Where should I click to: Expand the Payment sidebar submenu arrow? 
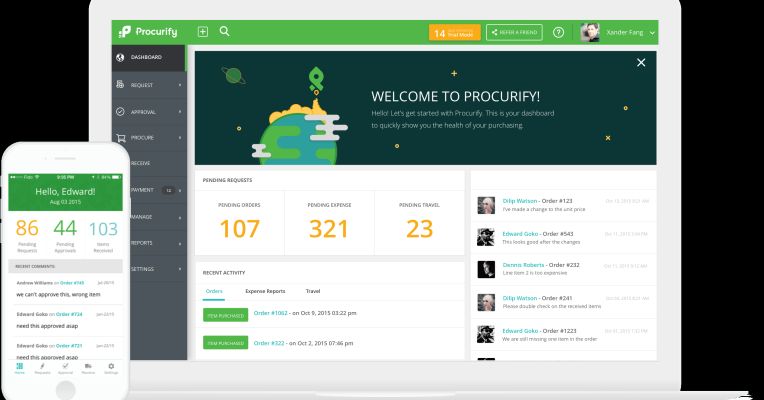180,190
